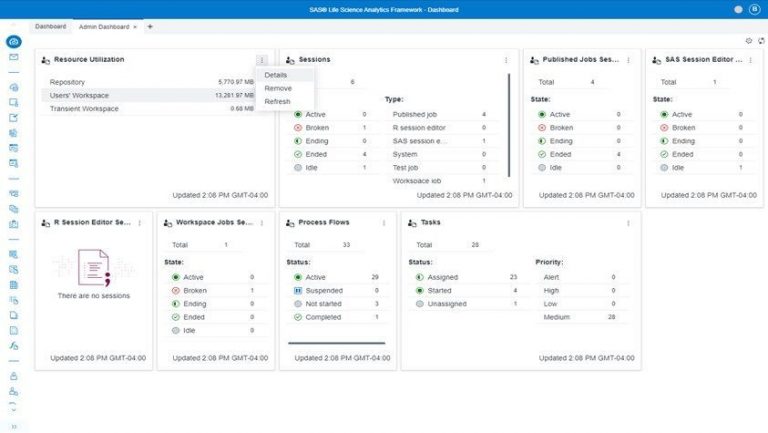Click Refresh in the tile menu
Screen dimensions: 768x433
pyautogui.click(x=278, y=101)
